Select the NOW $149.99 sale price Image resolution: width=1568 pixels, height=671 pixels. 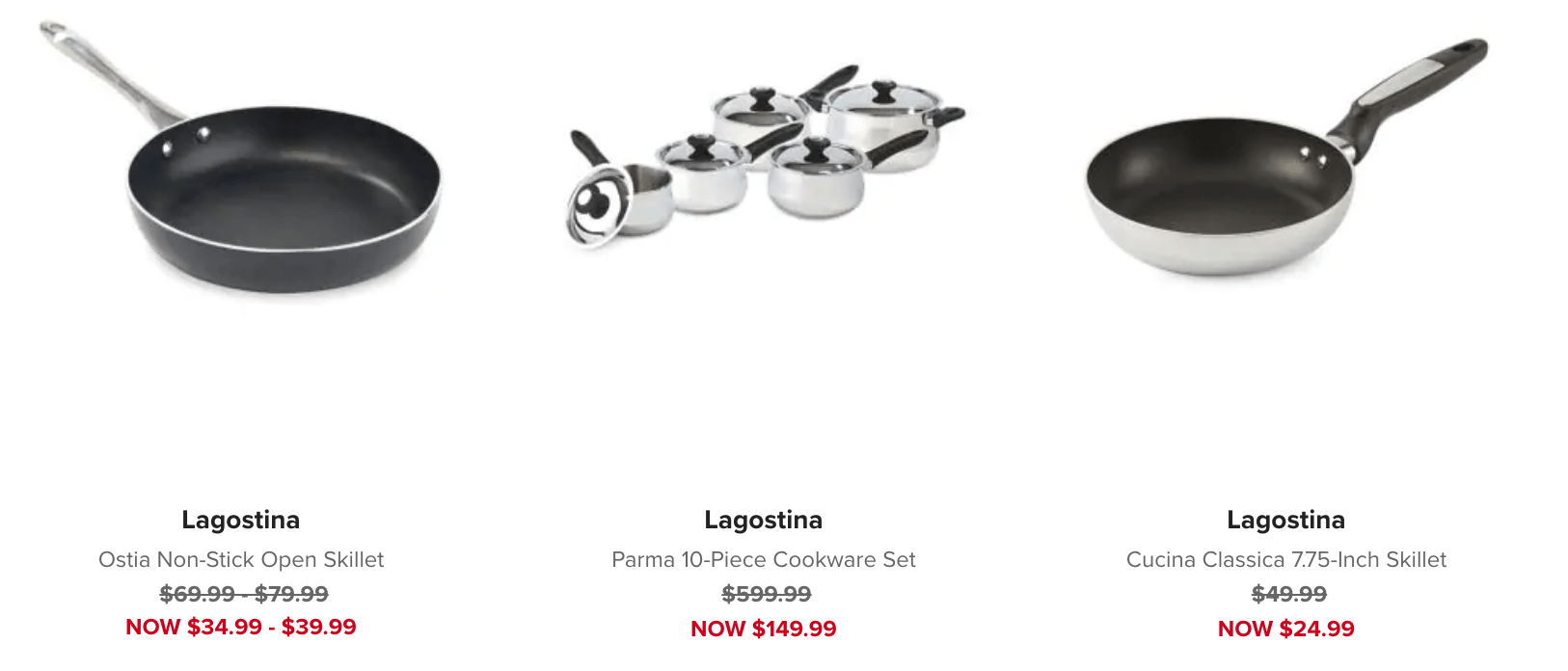(x=764, y=629)
